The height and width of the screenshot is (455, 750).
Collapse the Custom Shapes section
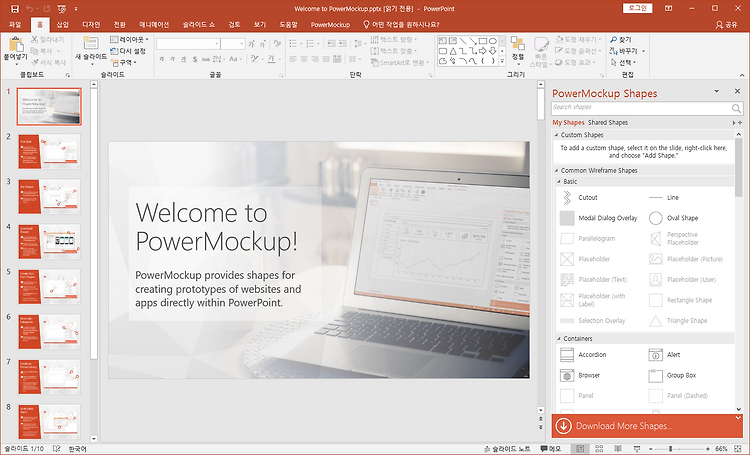point(556,135)
